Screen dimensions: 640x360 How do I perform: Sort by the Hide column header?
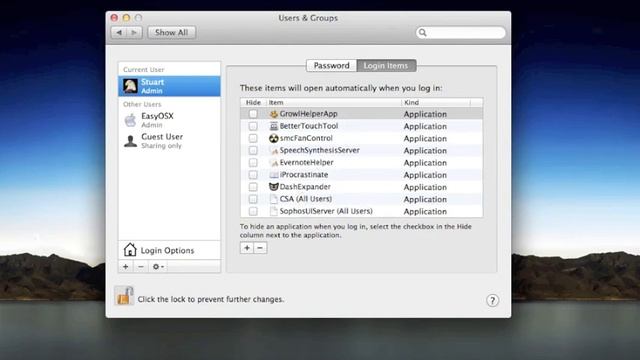coord(253,102)
